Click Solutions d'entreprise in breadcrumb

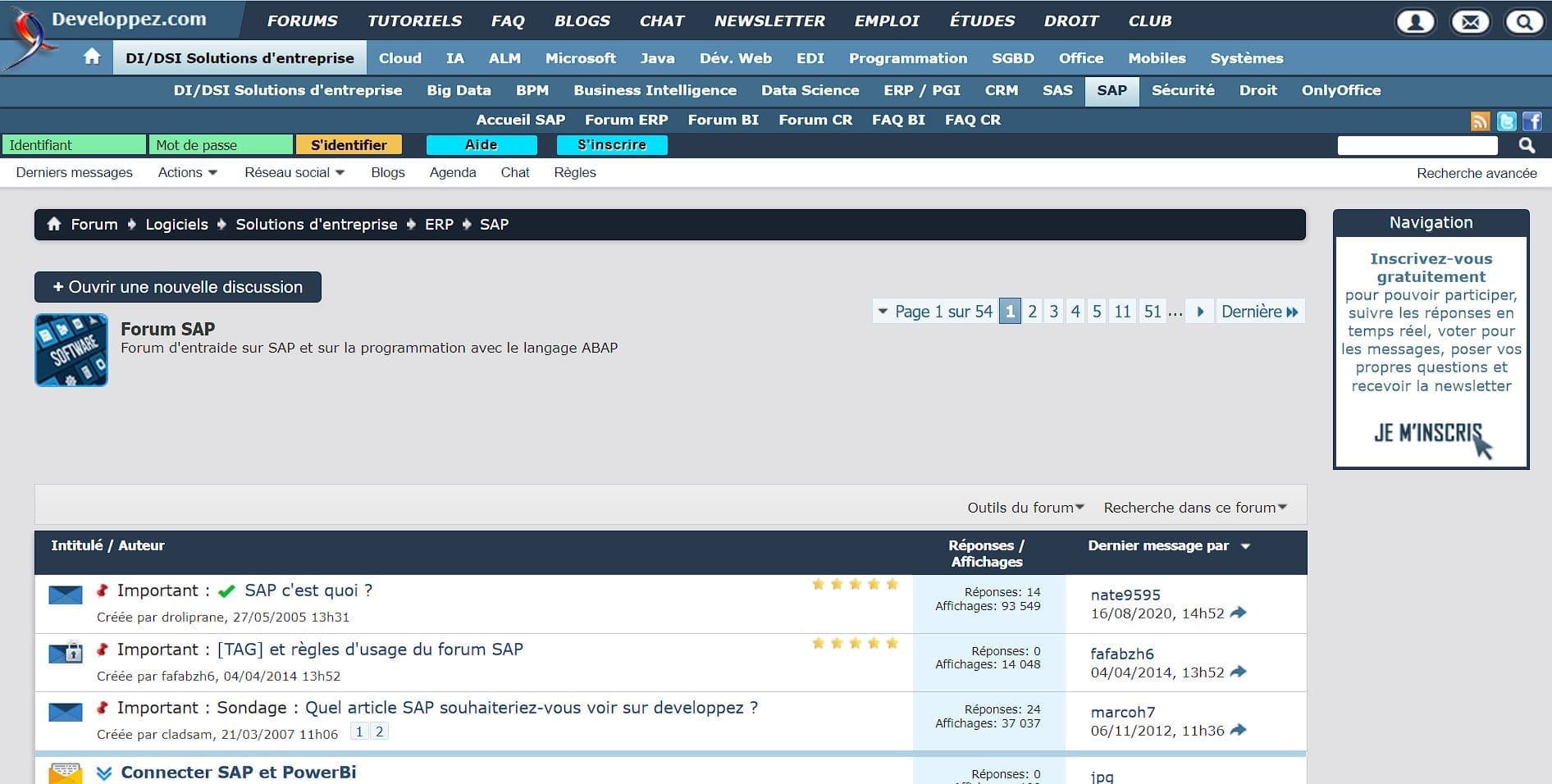317,224
